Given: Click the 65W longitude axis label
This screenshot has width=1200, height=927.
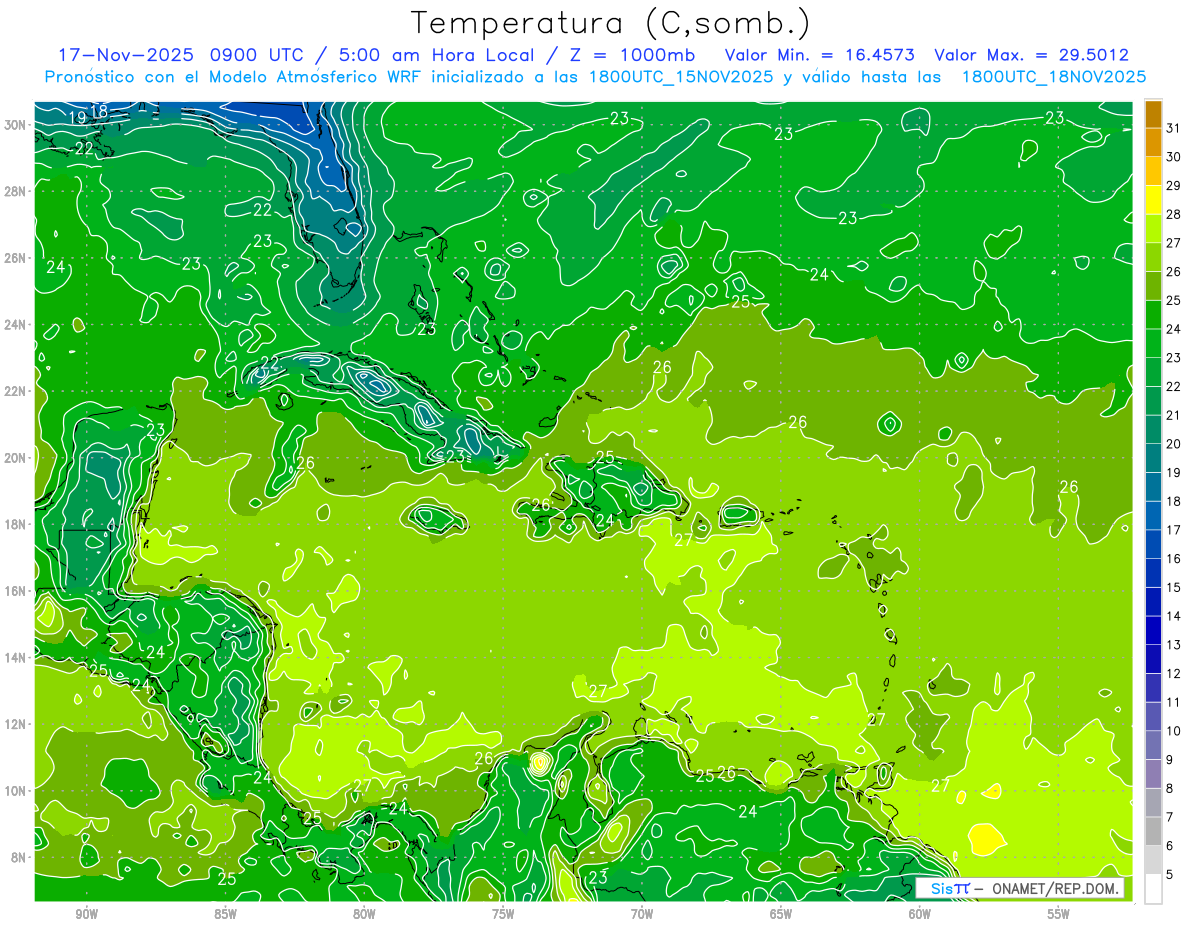Looking at the screenshot, I should [781, 913].
